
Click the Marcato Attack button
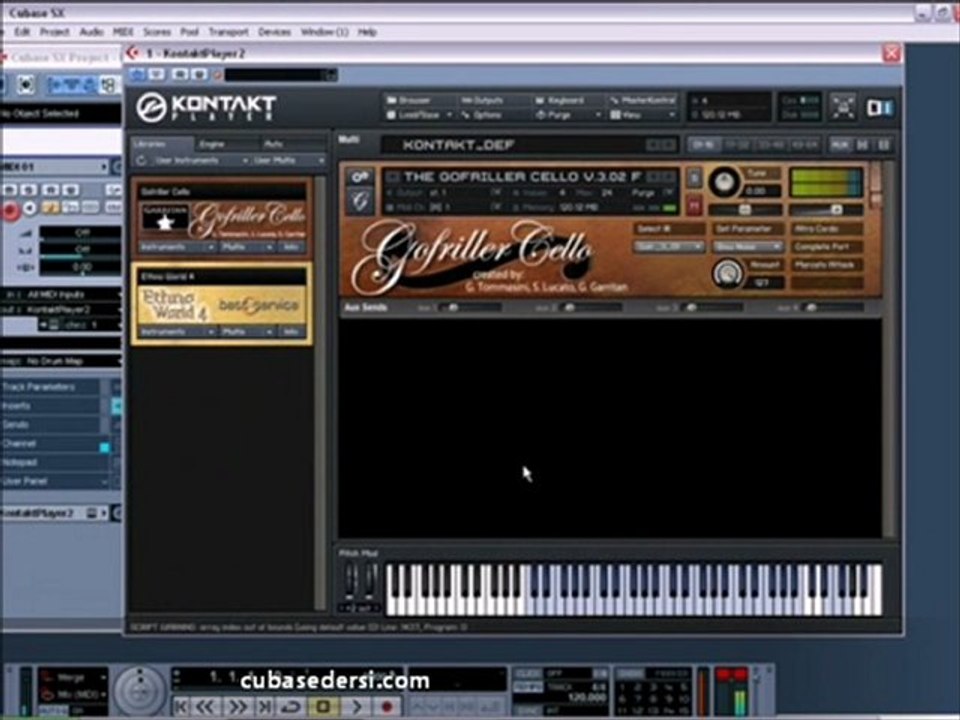(827, 264)
